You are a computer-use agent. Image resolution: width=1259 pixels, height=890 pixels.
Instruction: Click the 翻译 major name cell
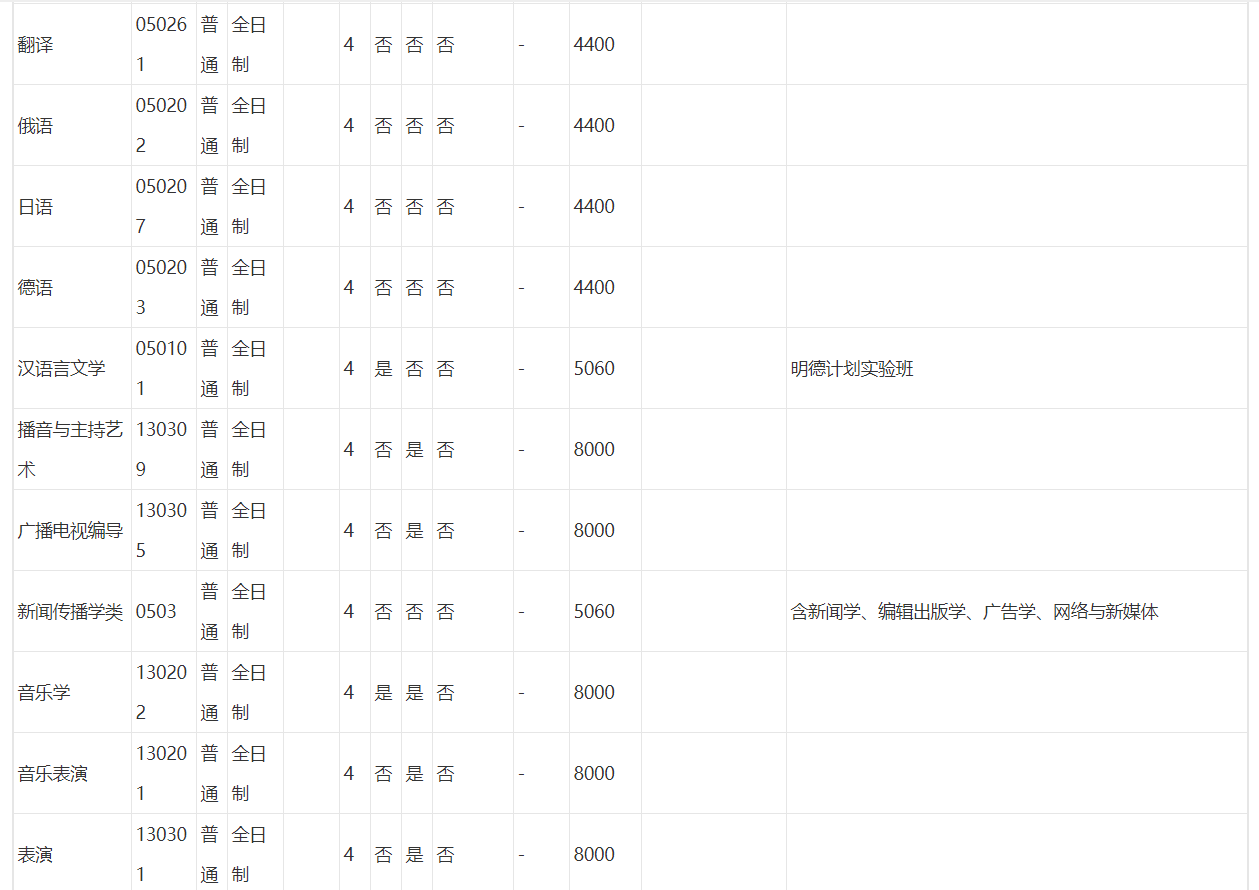pos(36,45)
